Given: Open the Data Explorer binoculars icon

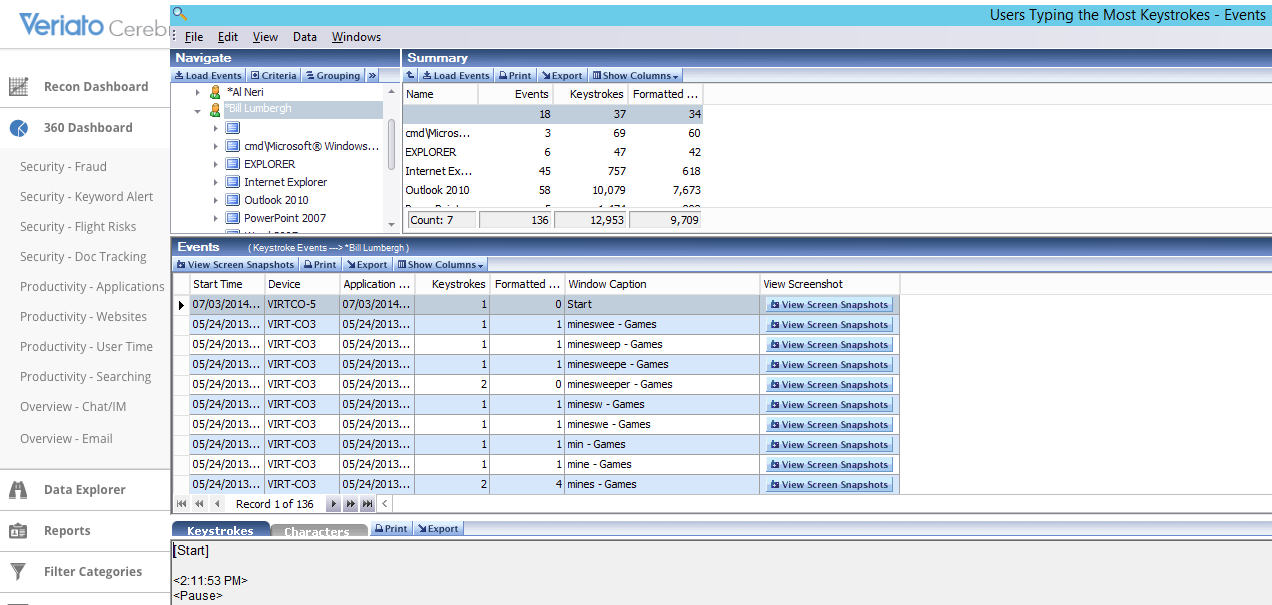Looking at the screenshot, I should [x=18, y=490].
